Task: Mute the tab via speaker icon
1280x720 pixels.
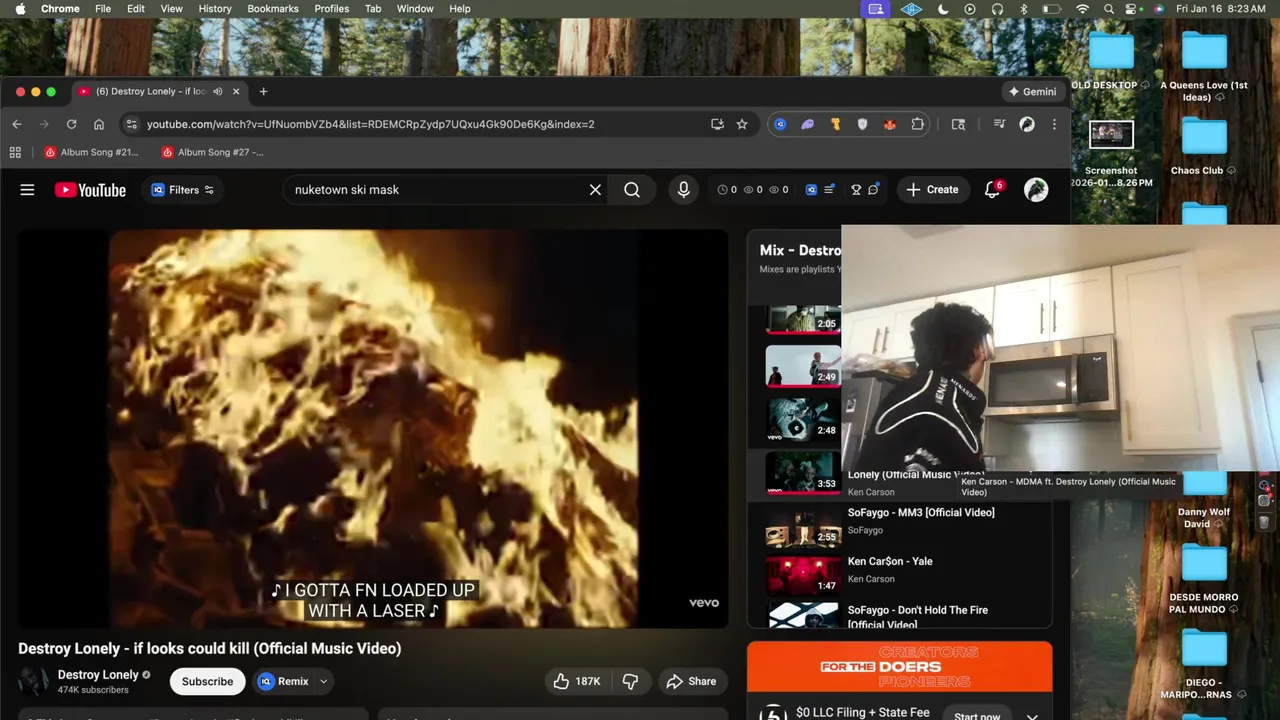Action: point(218,91)
